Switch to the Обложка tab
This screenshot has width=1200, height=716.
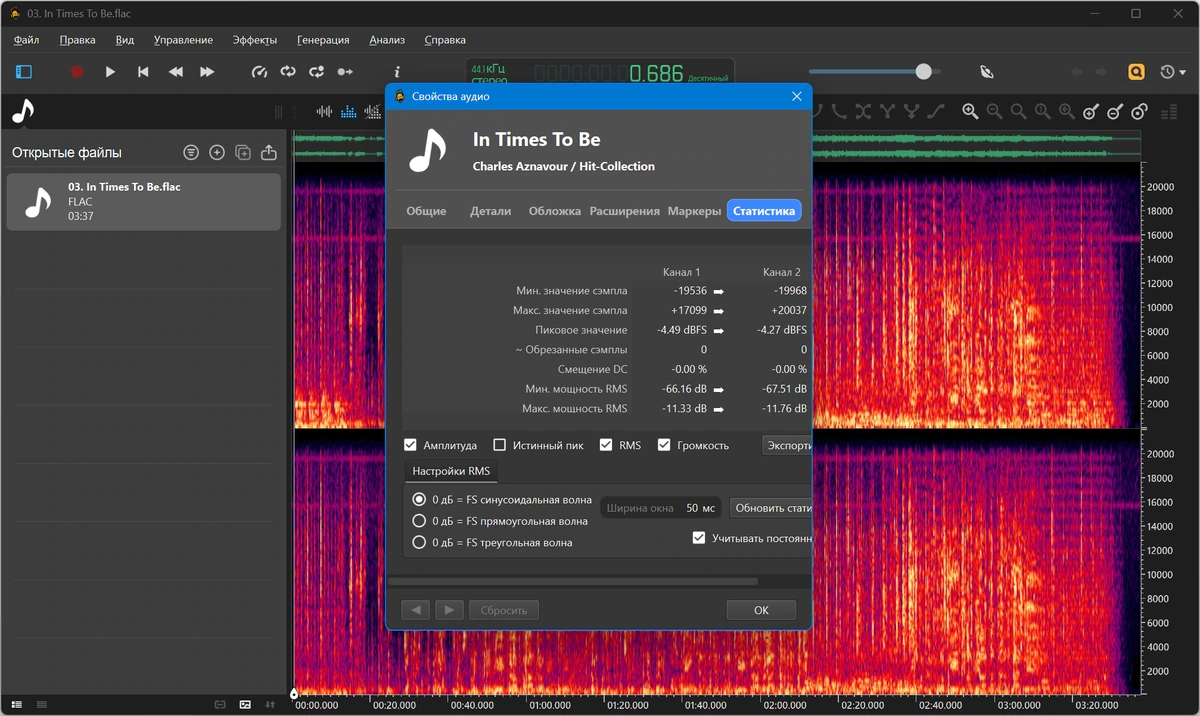coord(555,211)
